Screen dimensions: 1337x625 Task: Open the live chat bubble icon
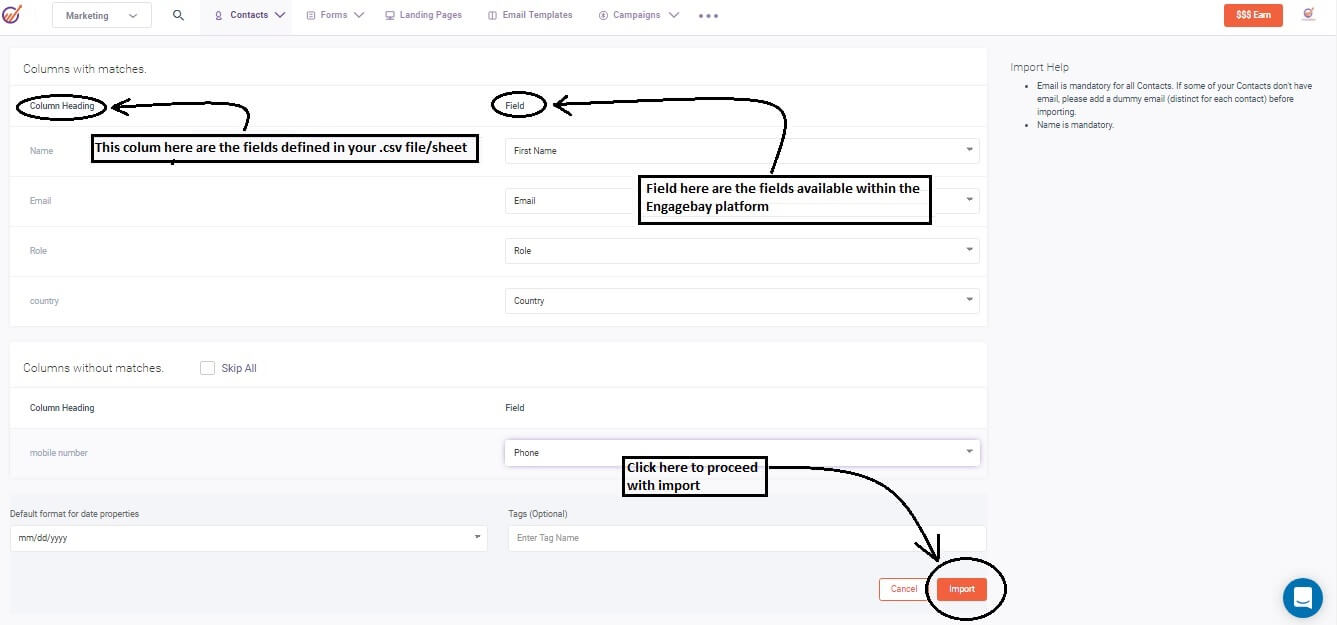click(1302, 597)
